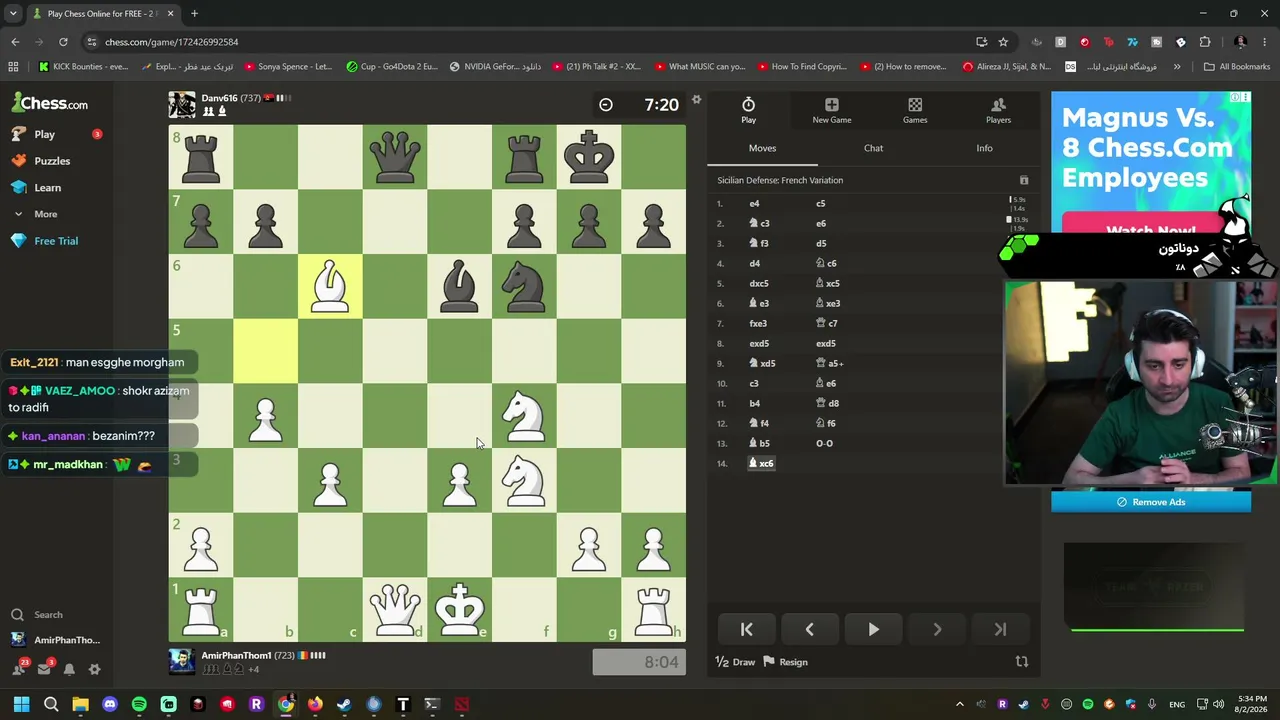The image size is (1280, 720).
Task: Open the Players tab
Action: (x=998, y=110)
